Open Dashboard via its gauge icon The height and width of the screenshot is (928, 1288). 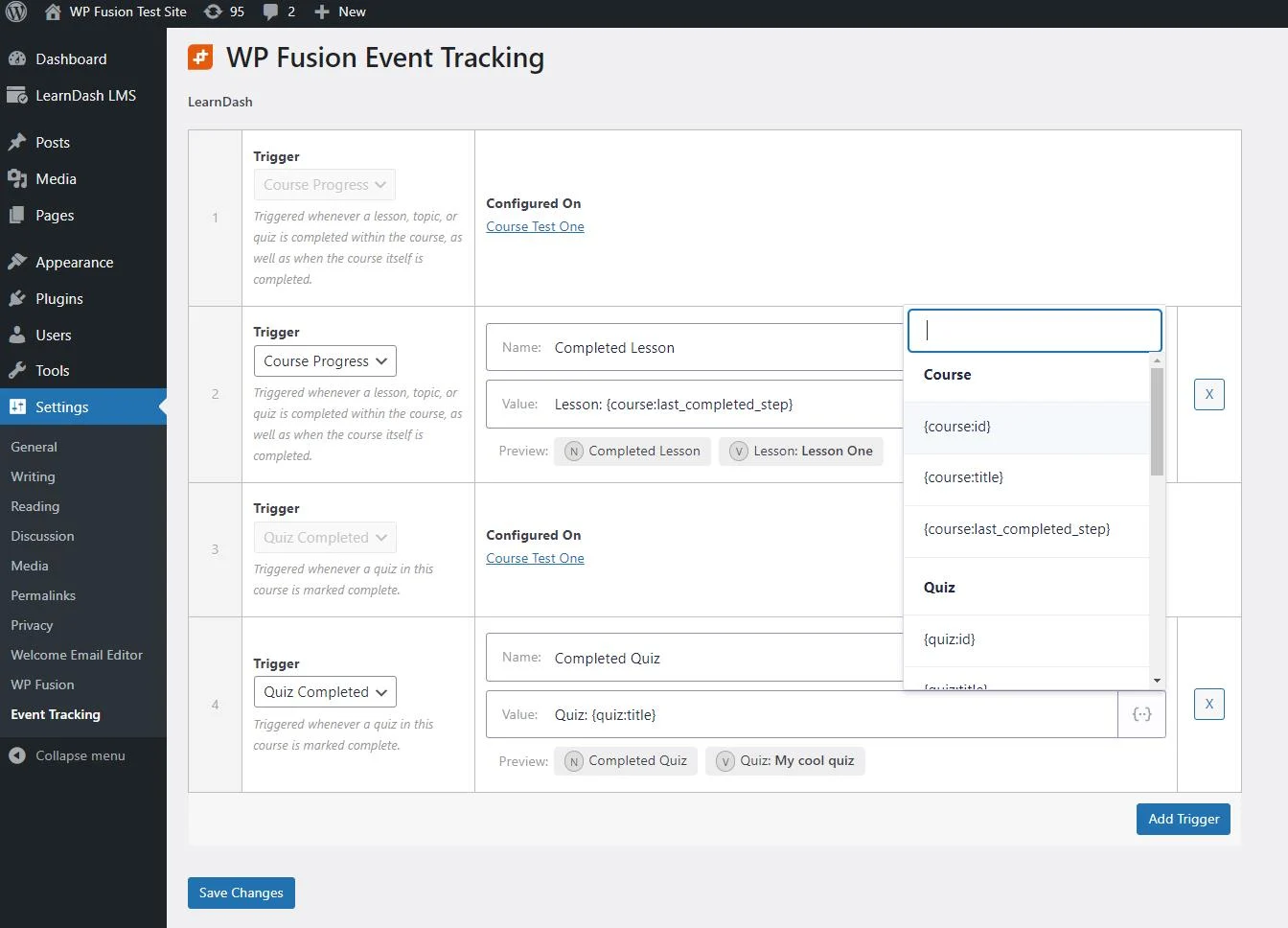point(17,58)
